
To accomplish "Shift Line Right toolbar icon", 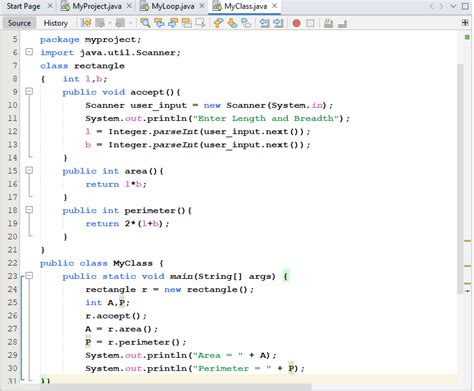I will click(278, 23).
